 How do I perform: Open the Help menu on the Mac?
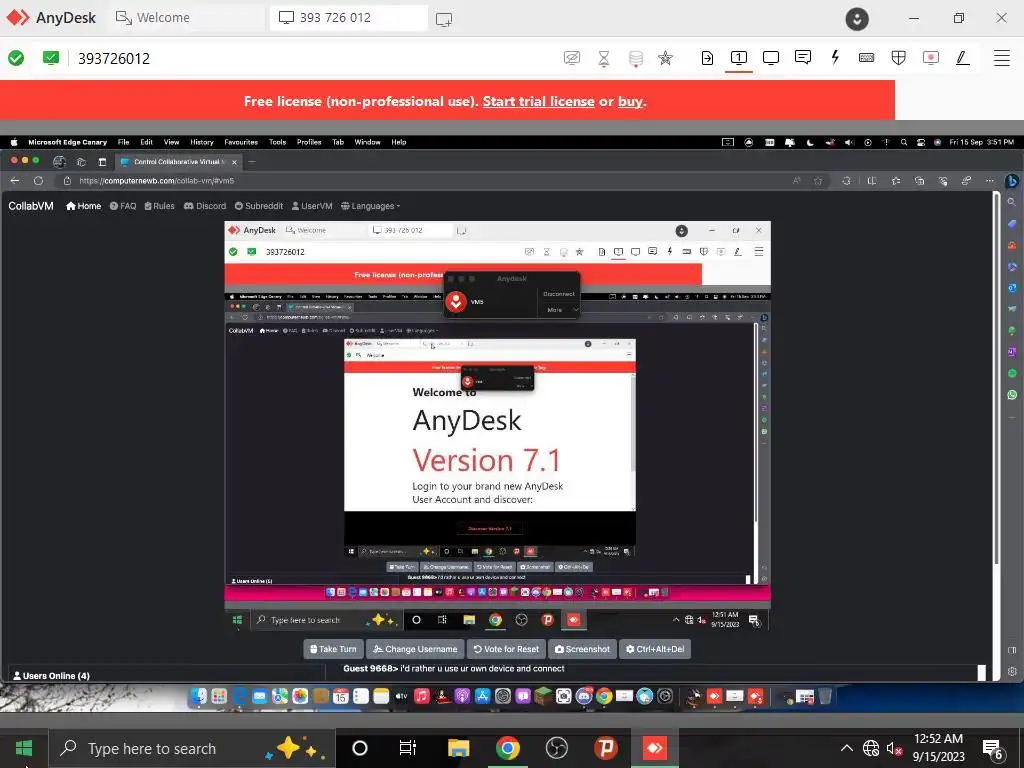click(399, 142)
